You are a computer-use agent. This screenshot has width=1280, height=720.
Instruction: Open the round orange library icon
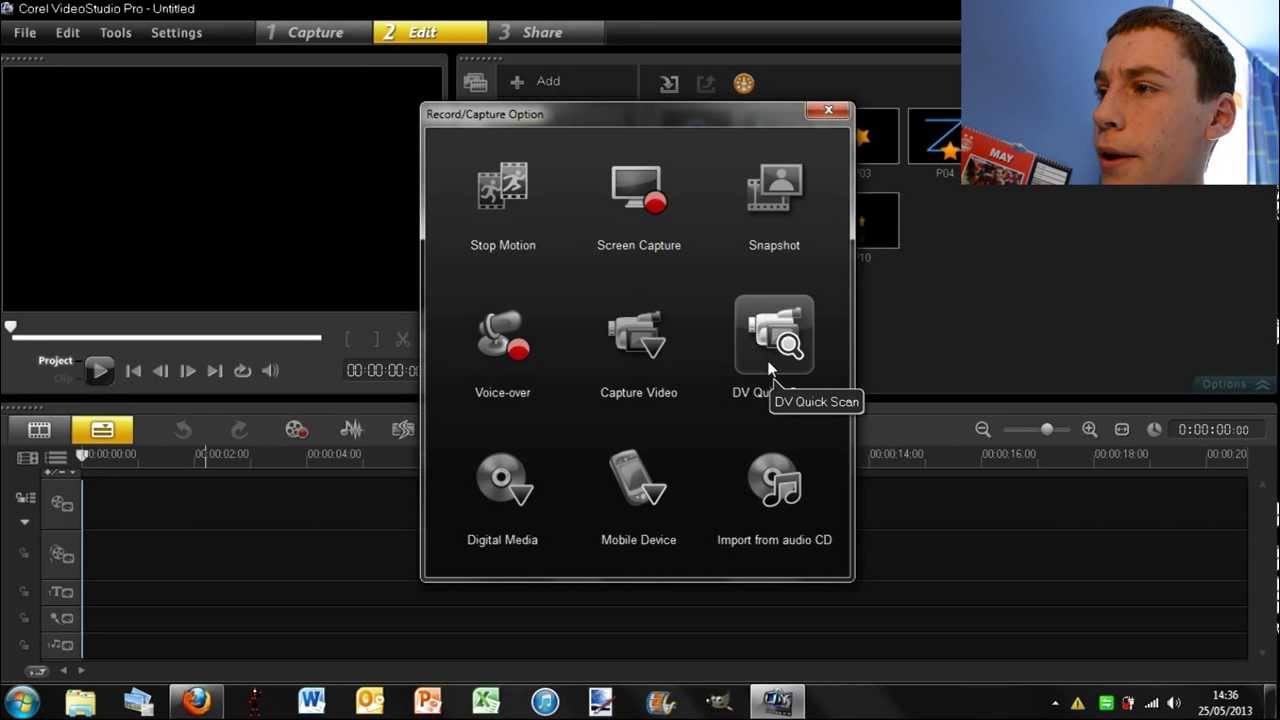743,84
